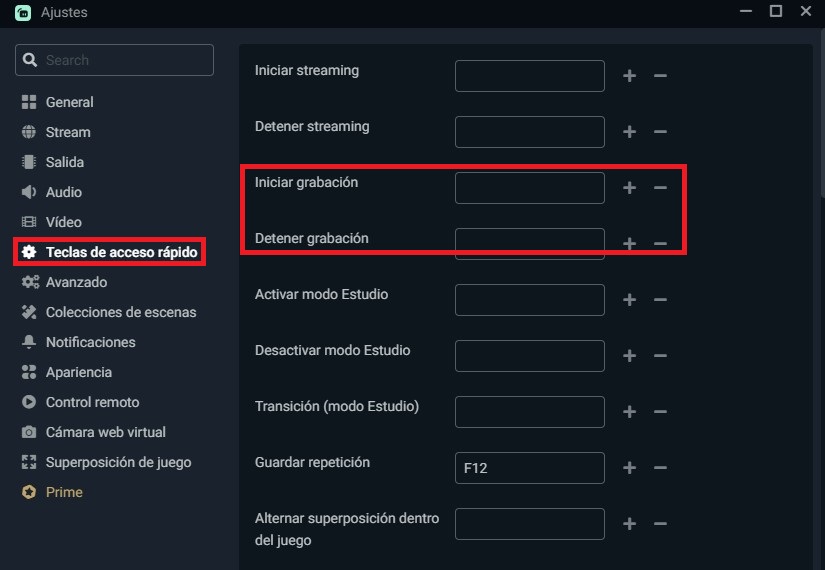Click the Control remoto play icon

29,402
